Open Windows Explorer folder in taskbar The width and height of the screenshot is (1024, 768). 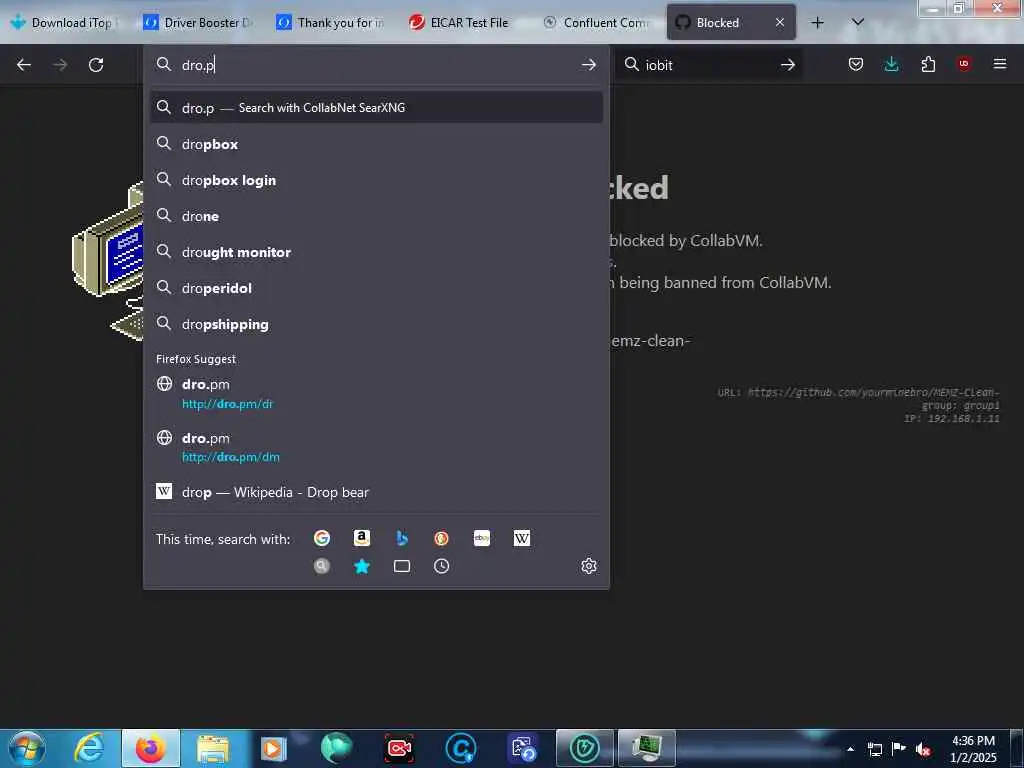tap(213, 749)
